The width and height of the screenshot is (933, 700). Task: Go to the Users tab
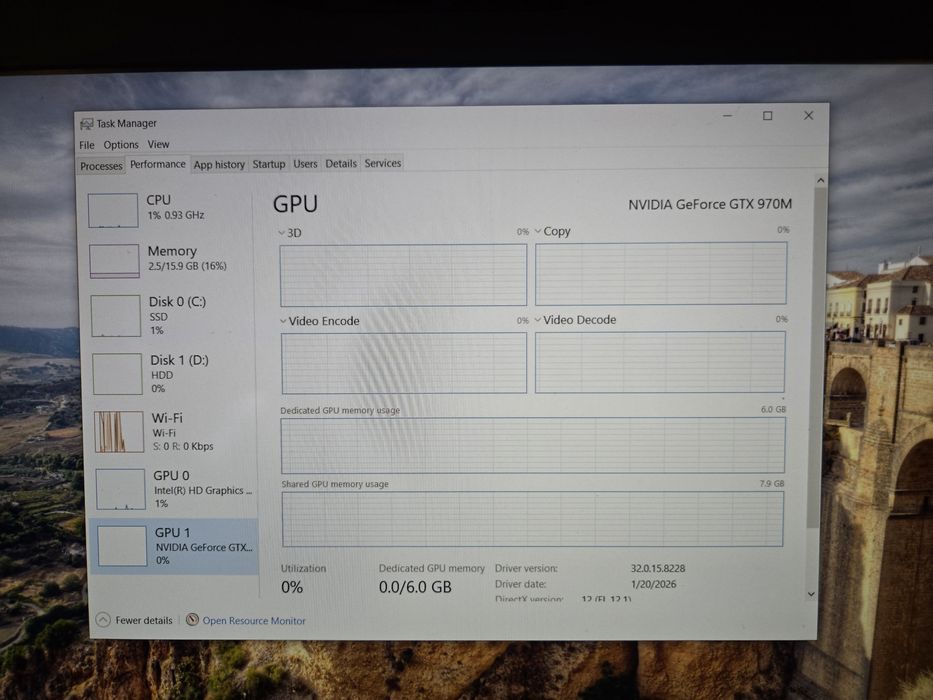305,164
